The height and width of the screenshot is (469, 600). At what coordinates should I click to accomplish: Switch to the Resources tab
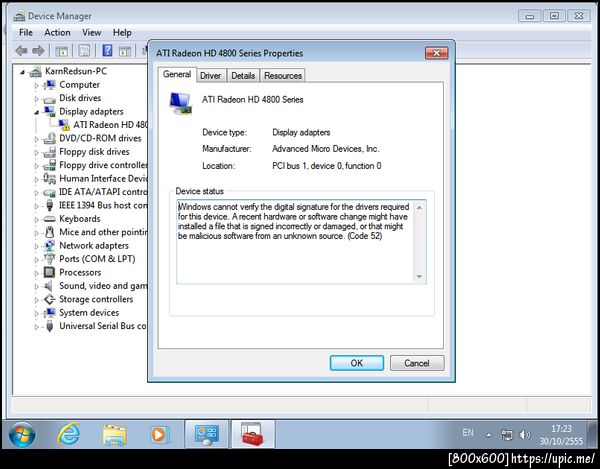283,76
